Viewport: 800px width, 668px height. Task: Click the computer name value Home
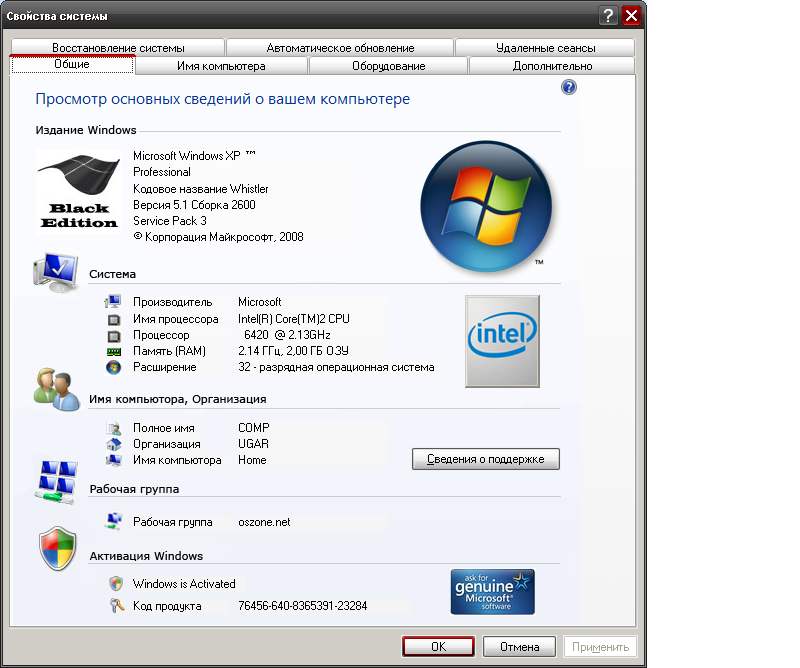252,460
